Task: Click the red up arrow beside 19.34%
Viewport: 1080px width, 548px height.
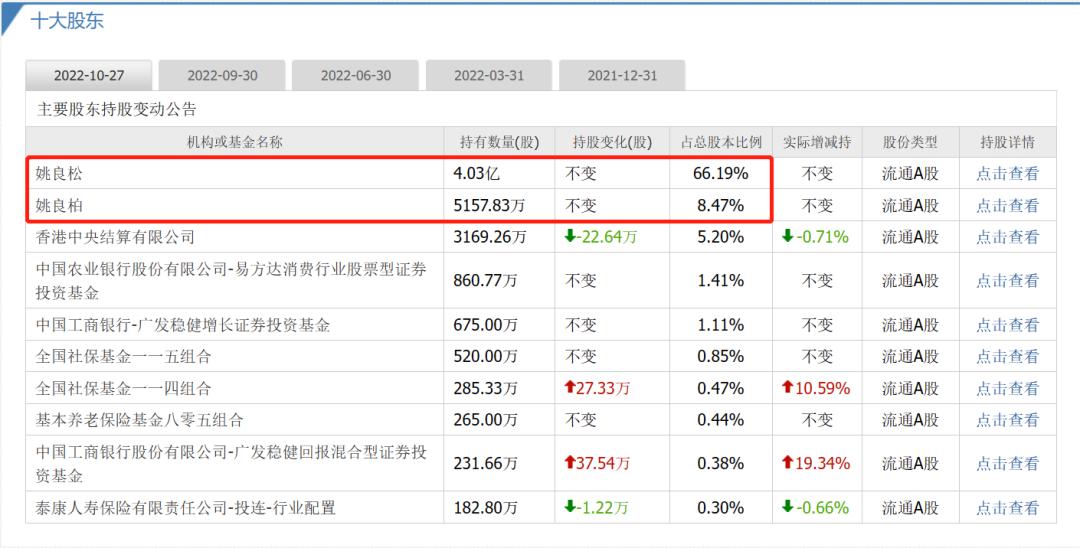Action: tap(788, 463)
